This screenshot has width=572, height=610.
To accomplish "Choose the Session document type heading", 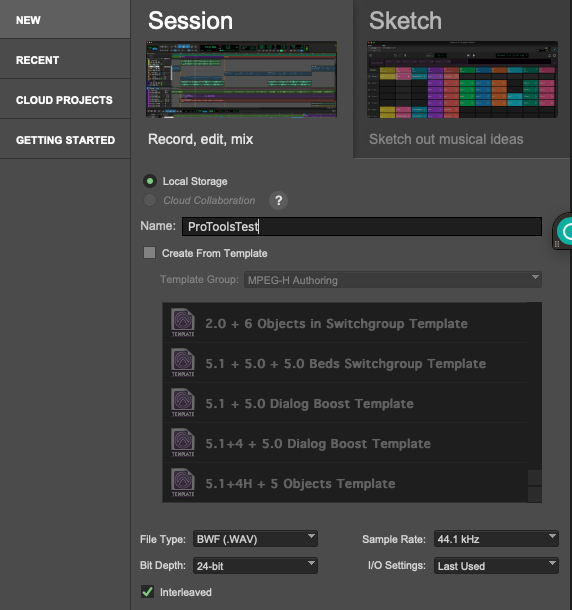I will (191, 21).
